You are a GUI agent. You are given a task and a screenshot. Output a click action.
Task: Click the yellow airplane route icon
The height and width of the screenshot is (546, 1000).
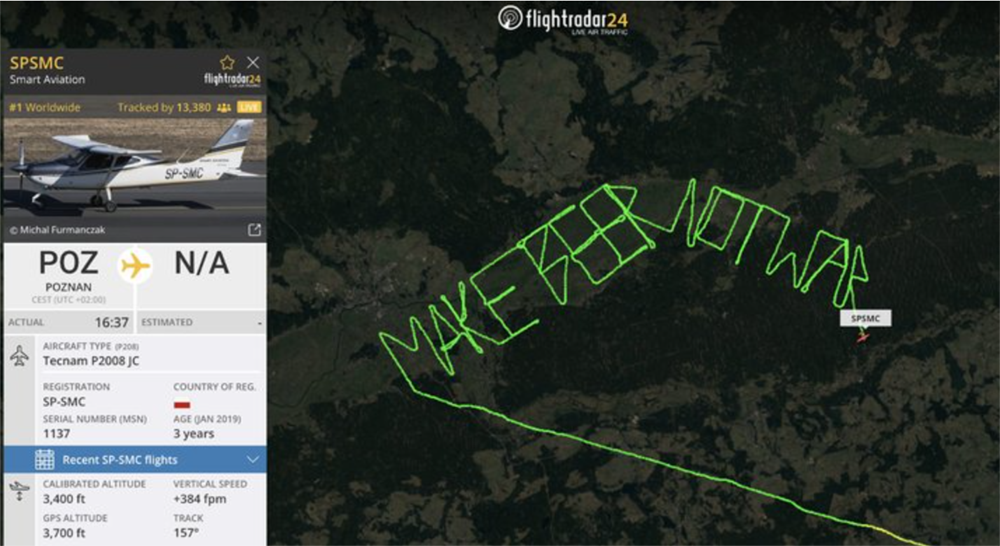pos(135,265)
